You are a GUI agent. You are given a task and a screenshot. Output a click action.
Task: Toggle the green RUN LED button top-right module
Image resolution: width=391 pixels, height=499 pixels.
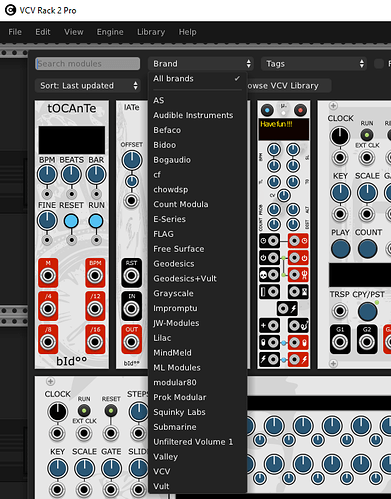367,135
